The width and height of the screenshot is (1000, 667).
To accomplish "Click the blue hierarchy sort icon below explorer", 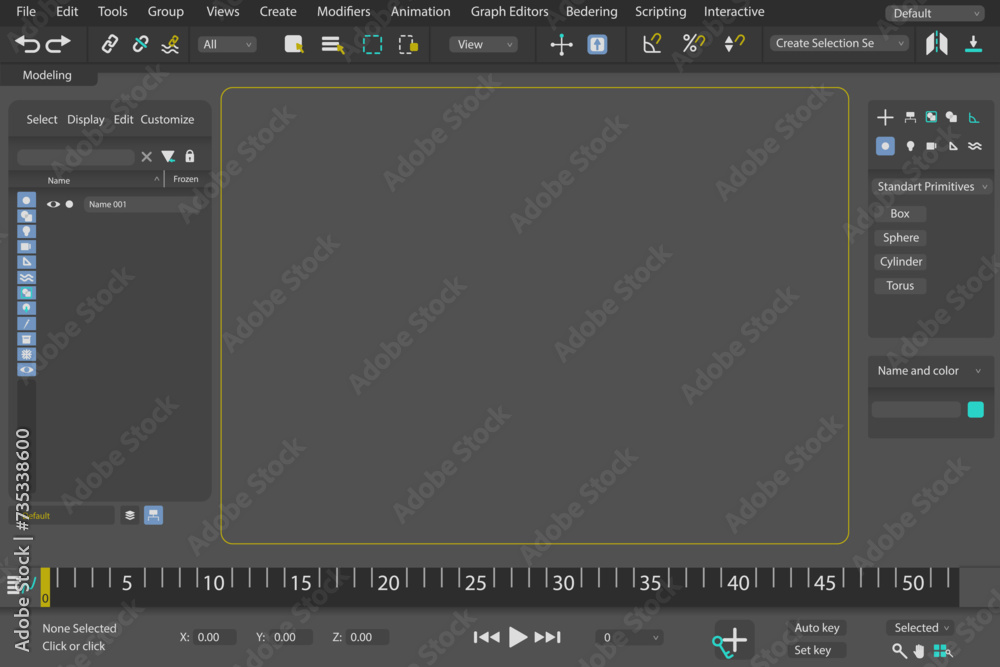I will (153, 515).
